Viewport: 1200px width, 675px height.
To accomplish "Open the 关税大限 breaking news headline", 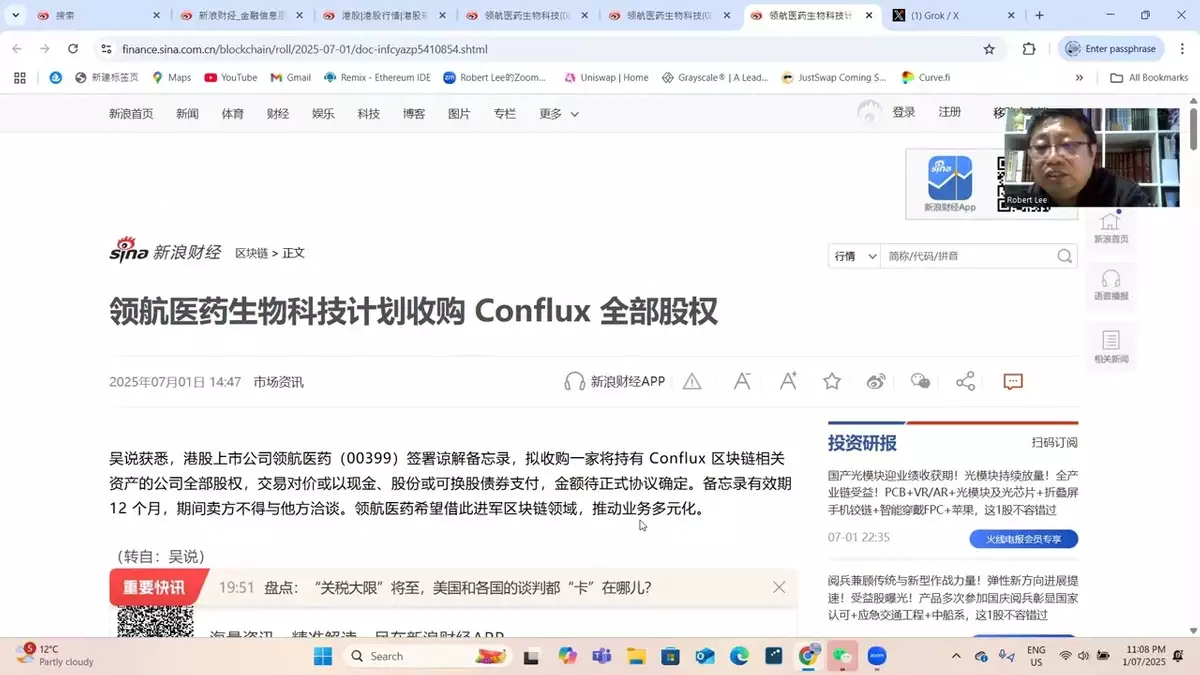I will (458, 587).
